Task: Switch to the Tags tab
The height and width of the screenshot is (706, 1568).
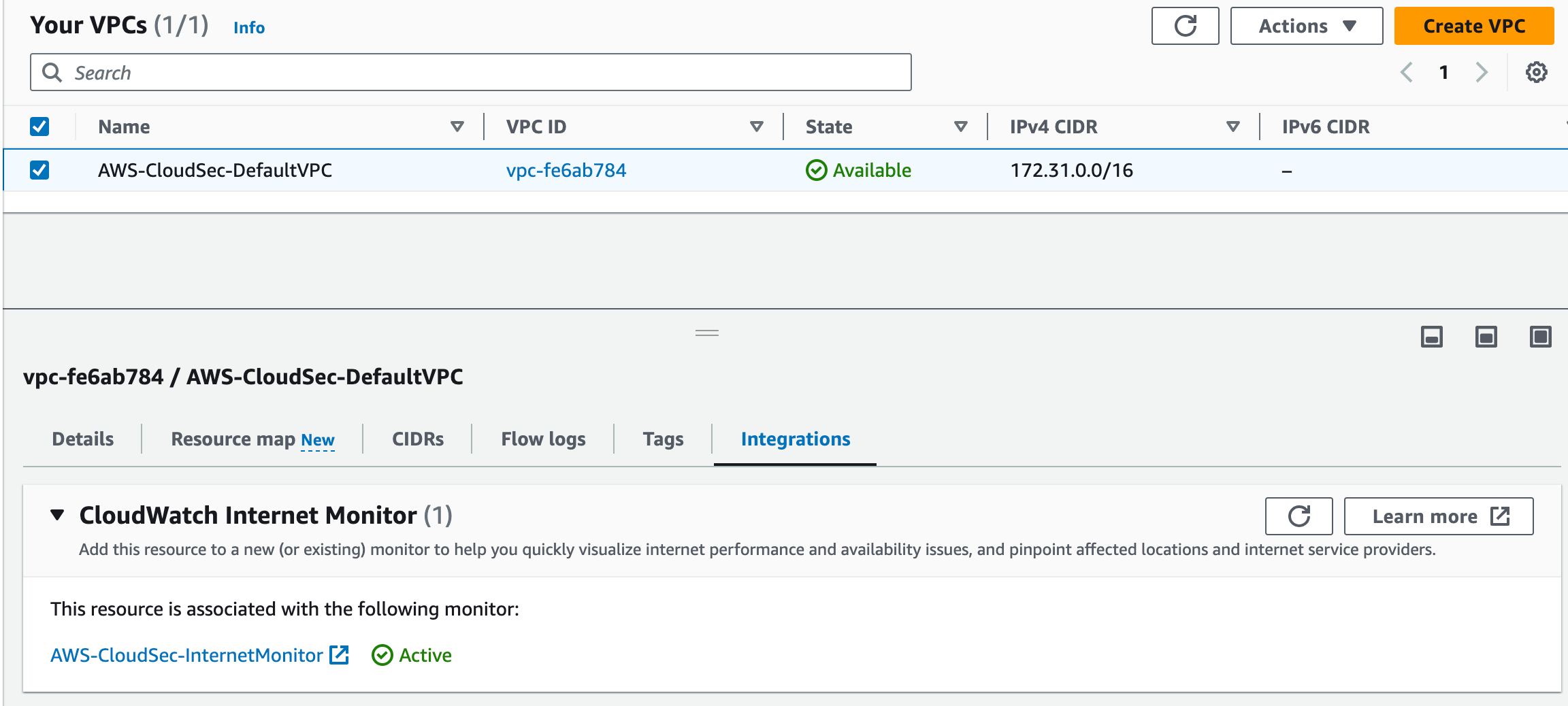Action: pos(663,439)
